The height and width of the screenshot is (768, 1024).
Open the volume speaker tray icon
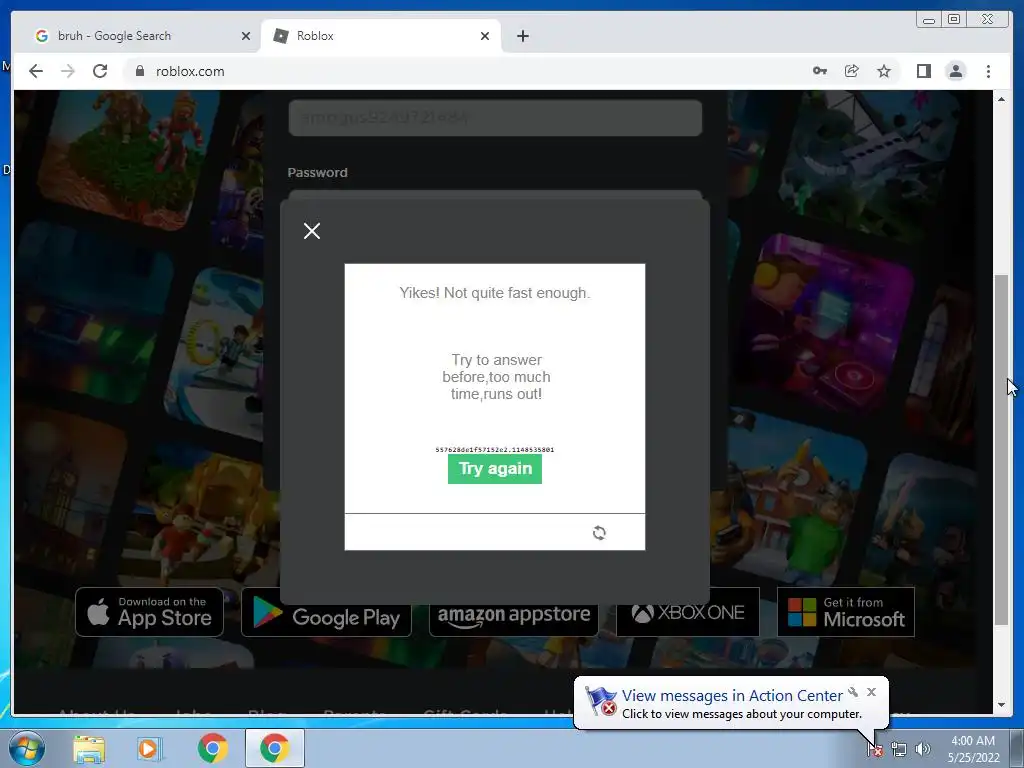point(922,750)
